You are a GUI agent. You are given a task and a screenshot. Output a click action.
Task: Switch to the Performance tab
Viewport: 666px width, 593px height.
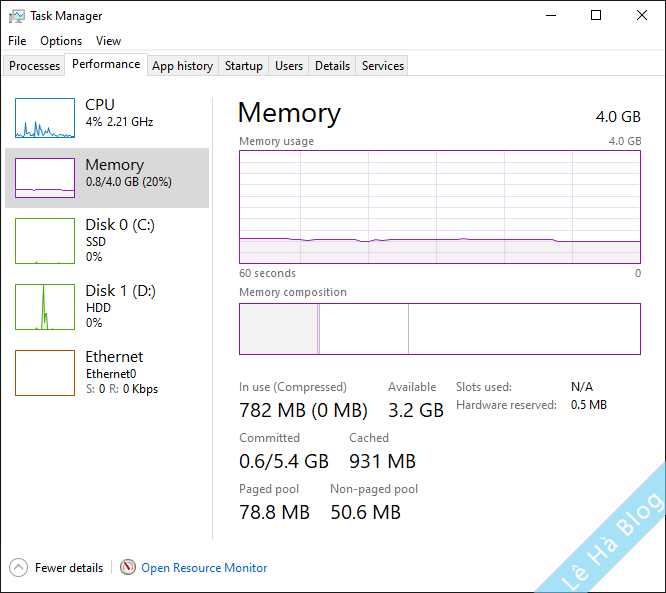(x=106, y=64)
